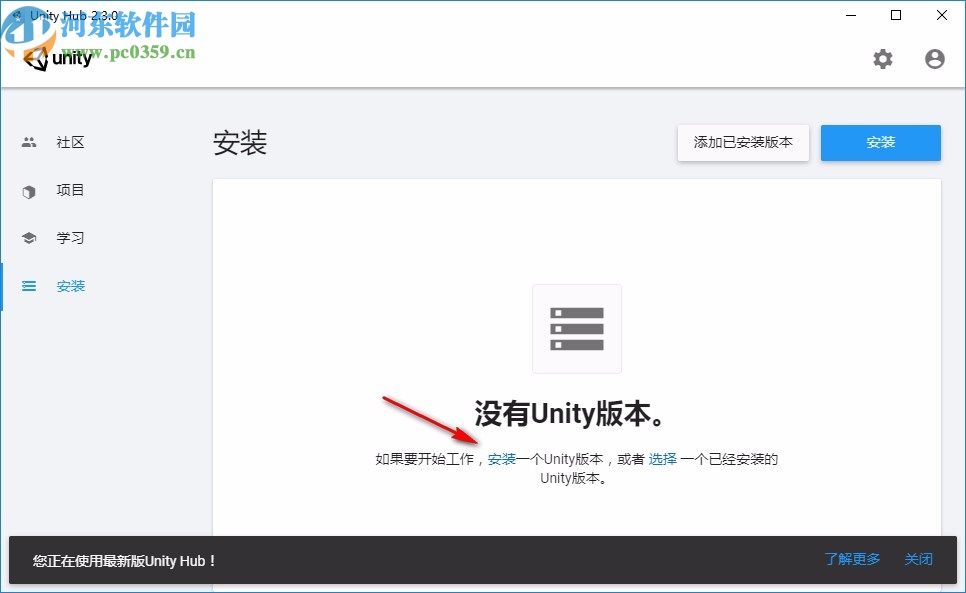
Task: Dismiss the notification with 关闭
Action: pos(918,560)
